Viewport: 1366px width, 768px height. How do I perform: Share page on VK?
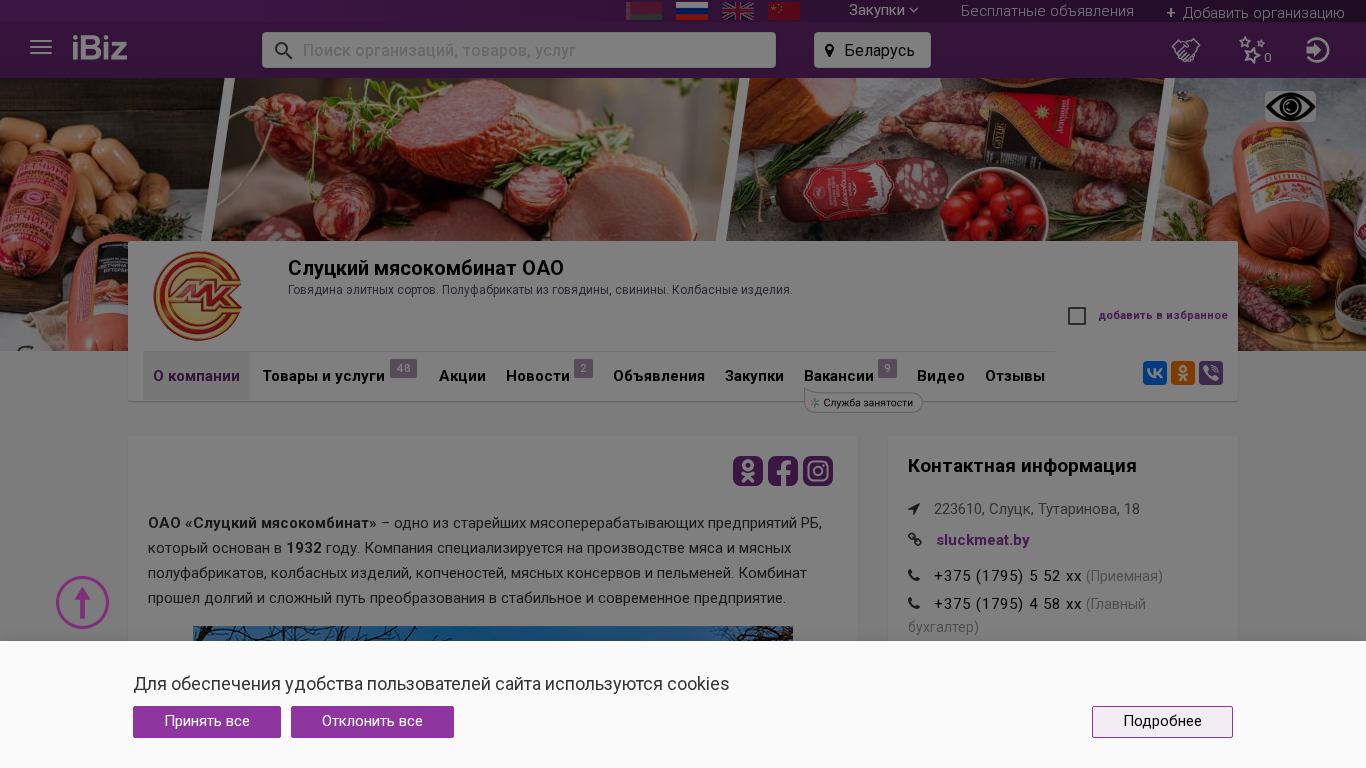click(1155, 373)
